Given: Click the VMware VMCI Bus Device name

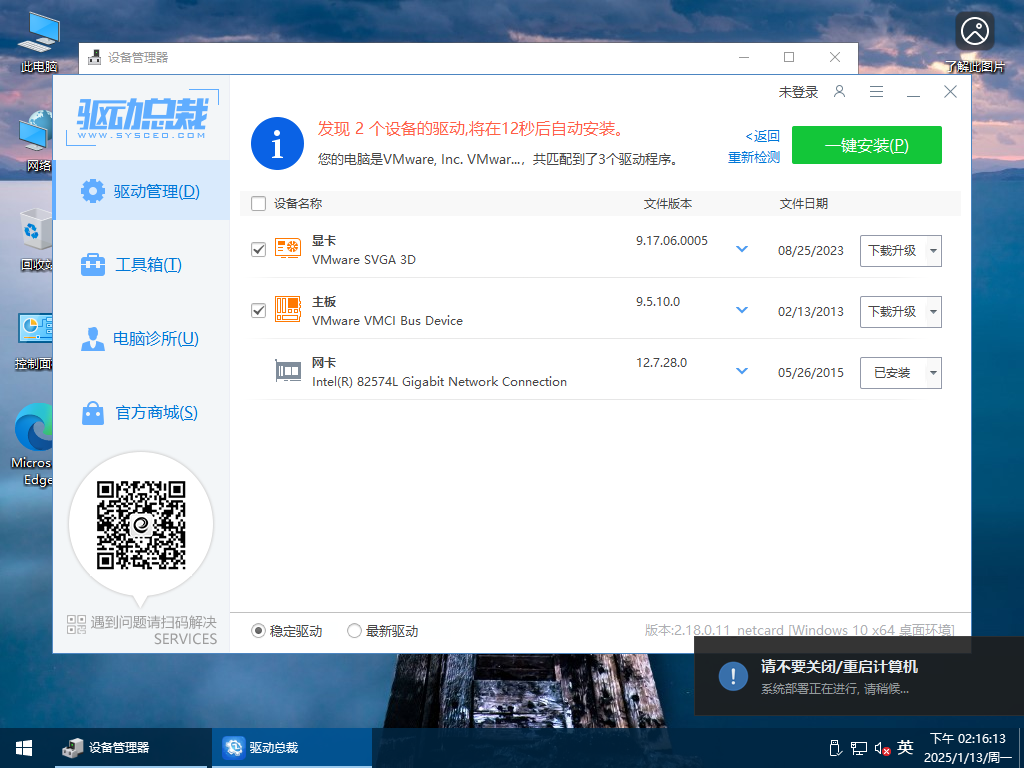Looking at the screenshot, I should (387, 321).
